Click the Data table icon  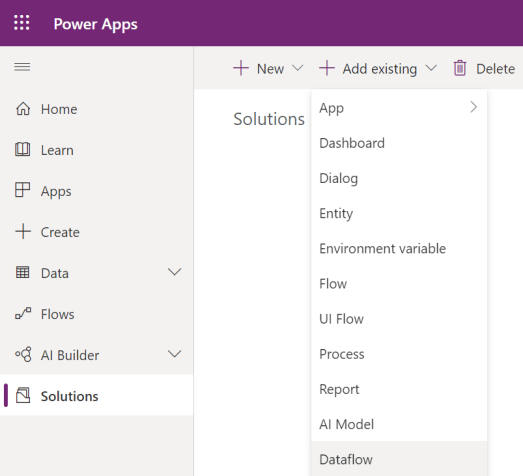pyautogui.click(x=23, y=273)
